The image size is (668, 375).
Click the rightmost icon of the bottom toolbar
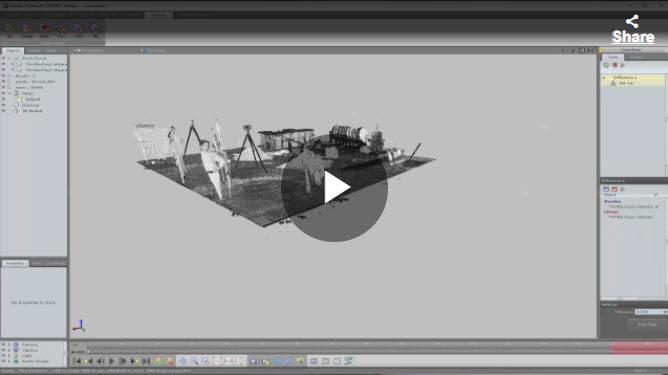point(348,361)
